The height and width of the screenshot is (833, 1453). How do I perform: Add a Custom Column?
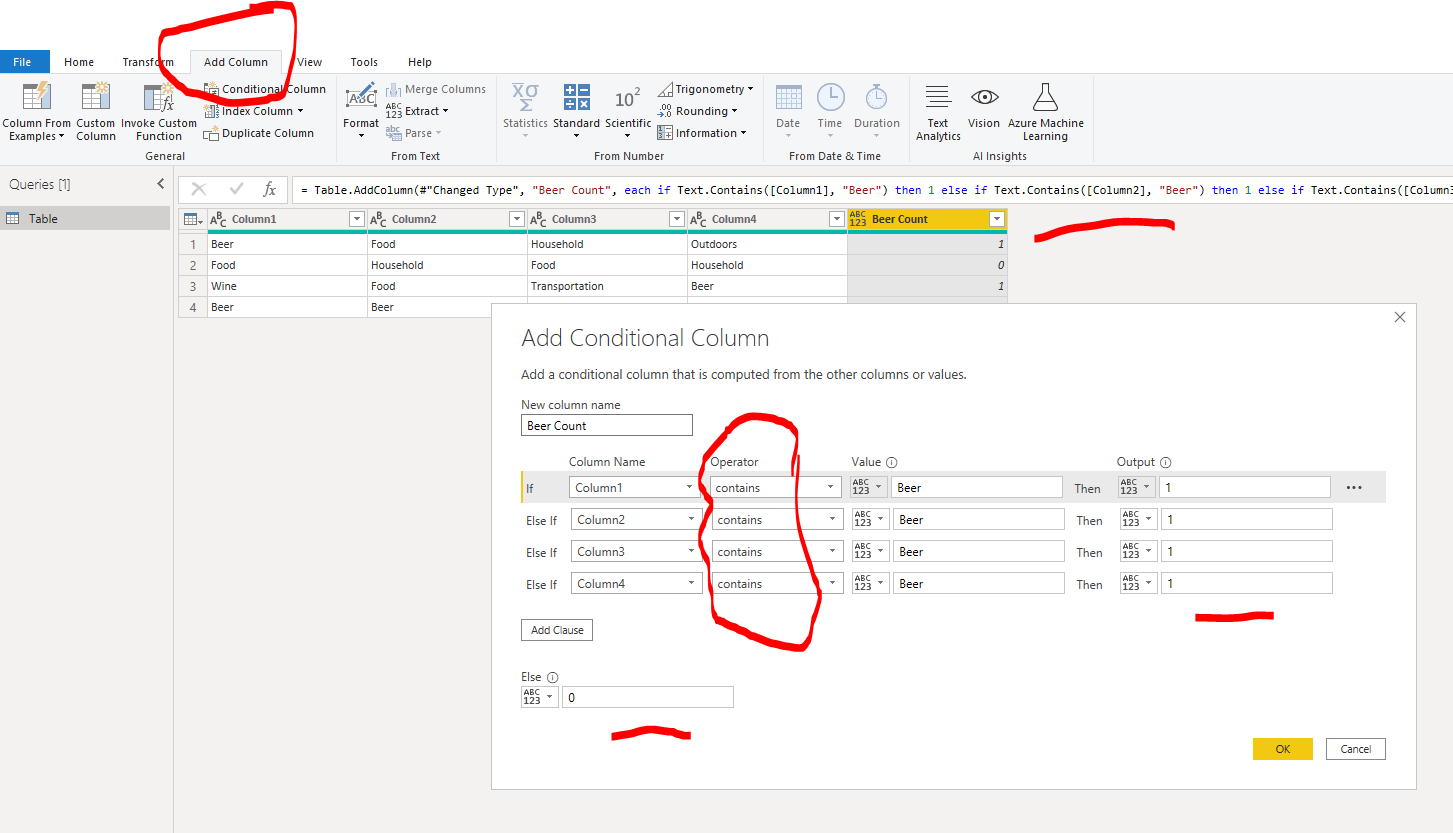pos(96,111)
